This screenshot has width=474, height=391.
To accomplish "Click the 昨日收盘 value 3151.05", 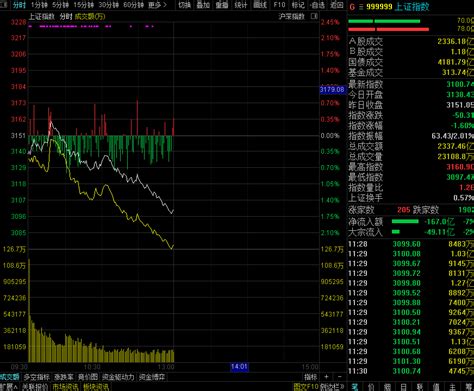I will pos(460,105).
